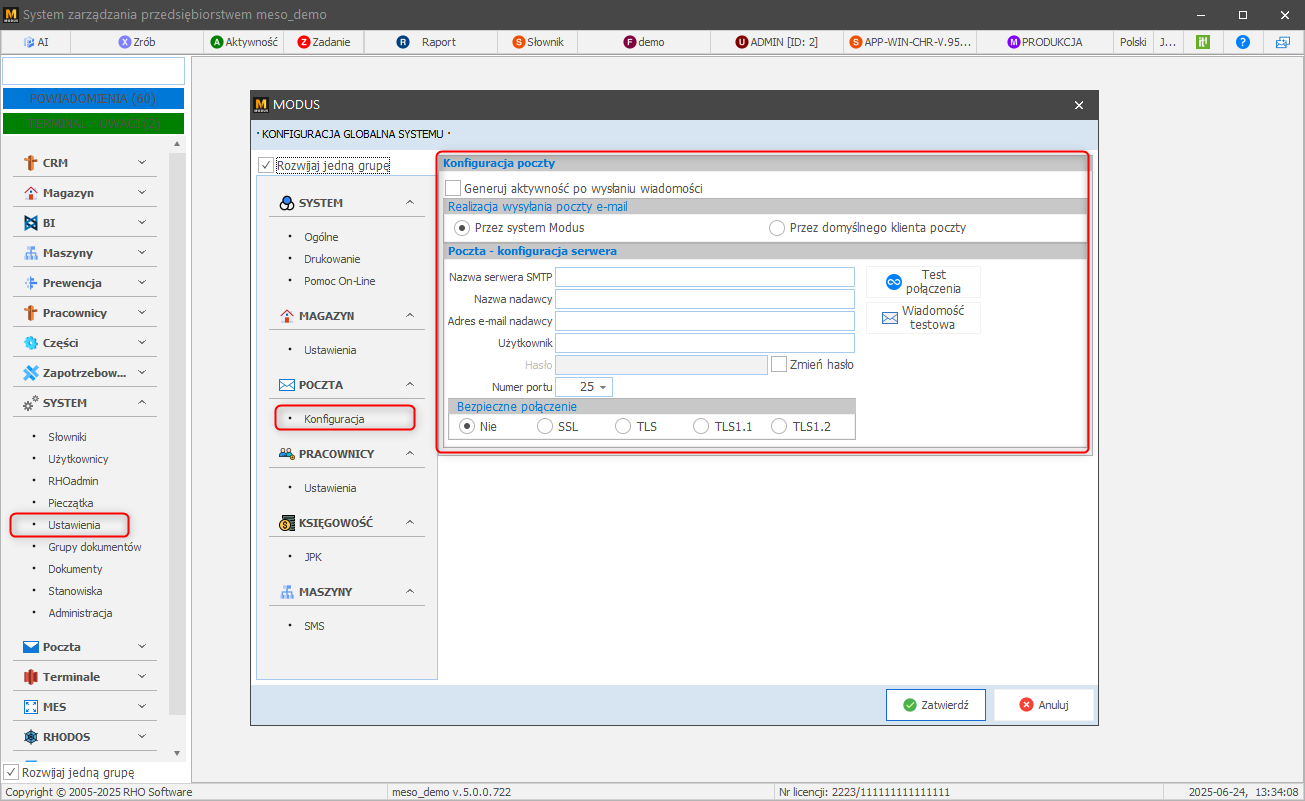Click the Anuluj button
This screenshot has height=801, width=1305.
coord(1043,705)
